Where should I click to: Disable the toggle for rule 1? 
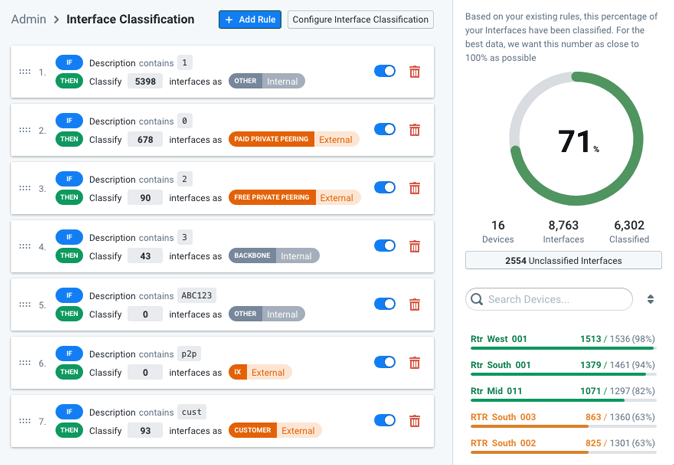[x=384, y=71]
